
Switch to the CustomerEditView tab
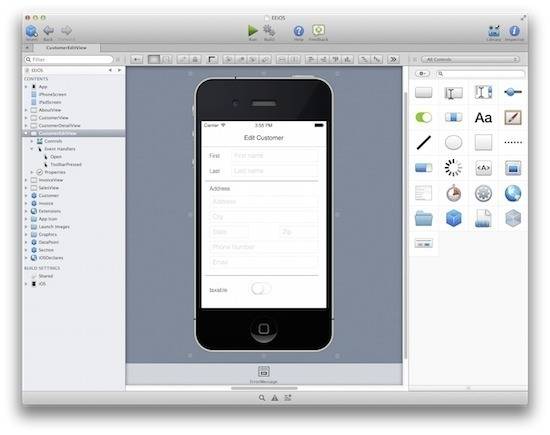66,48
